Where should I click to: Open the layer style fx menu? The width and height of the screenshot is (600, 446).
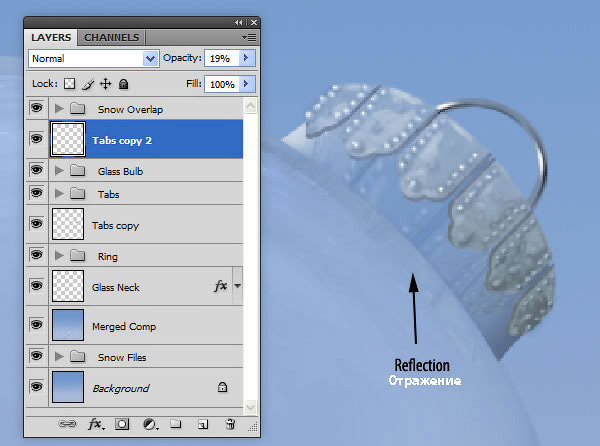point(95,424)
